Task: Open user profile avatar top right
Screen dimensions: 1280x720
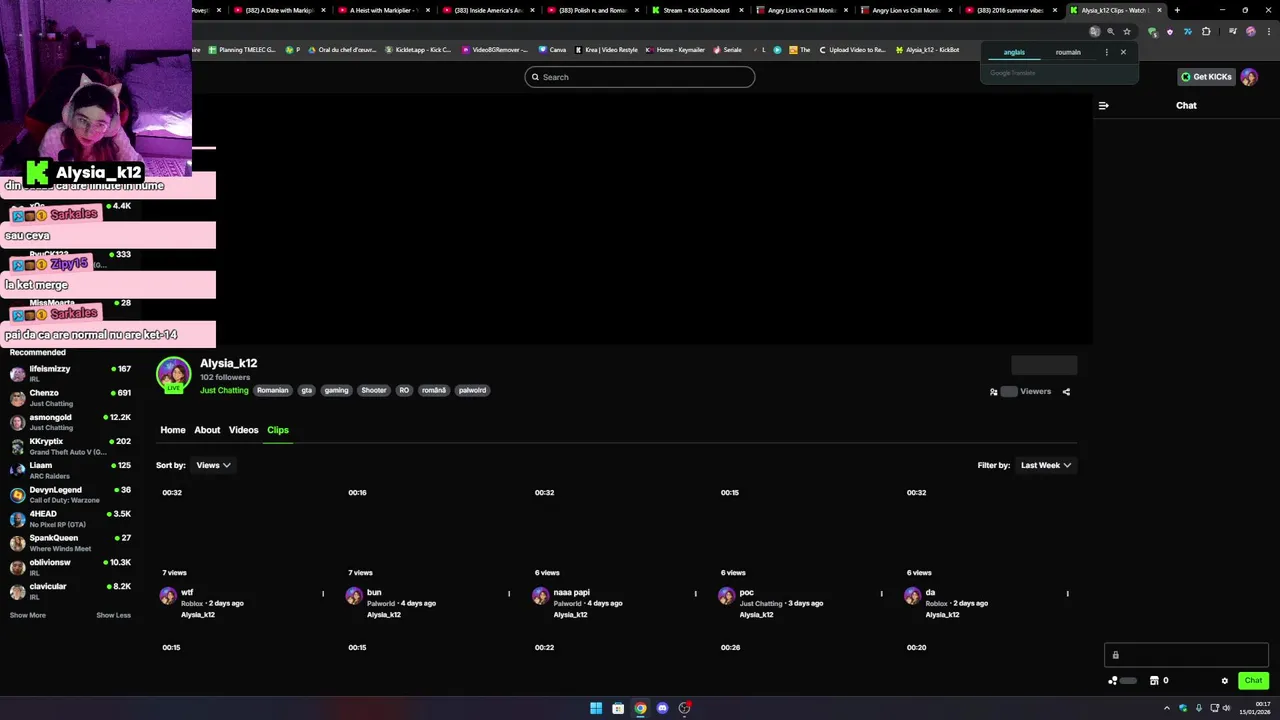Action: (x=1249, y=77)
